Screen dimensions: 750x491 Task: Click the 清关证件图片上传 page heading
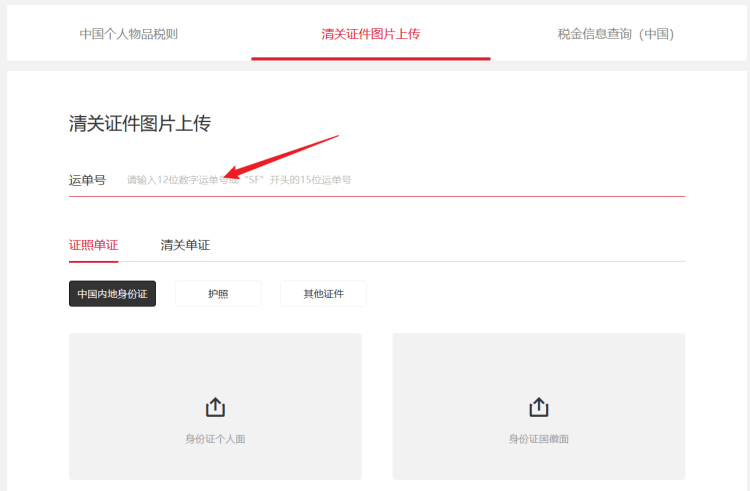click(x=139, y=124)
